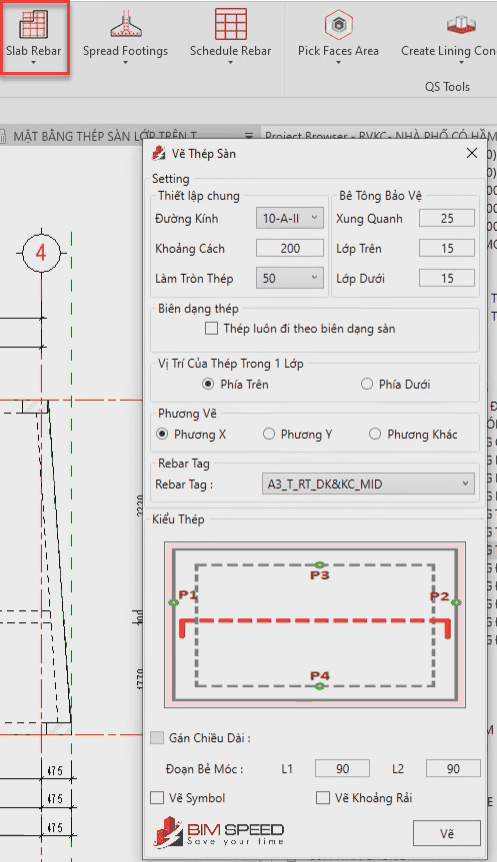Close the Vẽ Thép Sàn dialog

coord(472,153)
